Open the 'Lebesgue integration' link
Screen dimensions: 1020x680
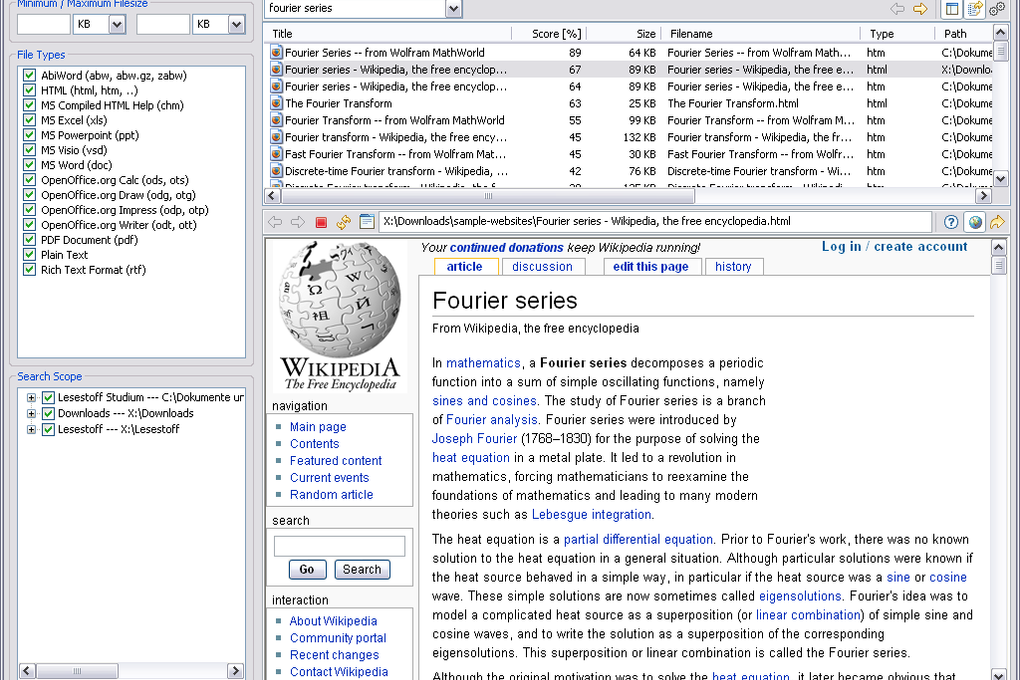pyautogui.click(x=591, y=515)
